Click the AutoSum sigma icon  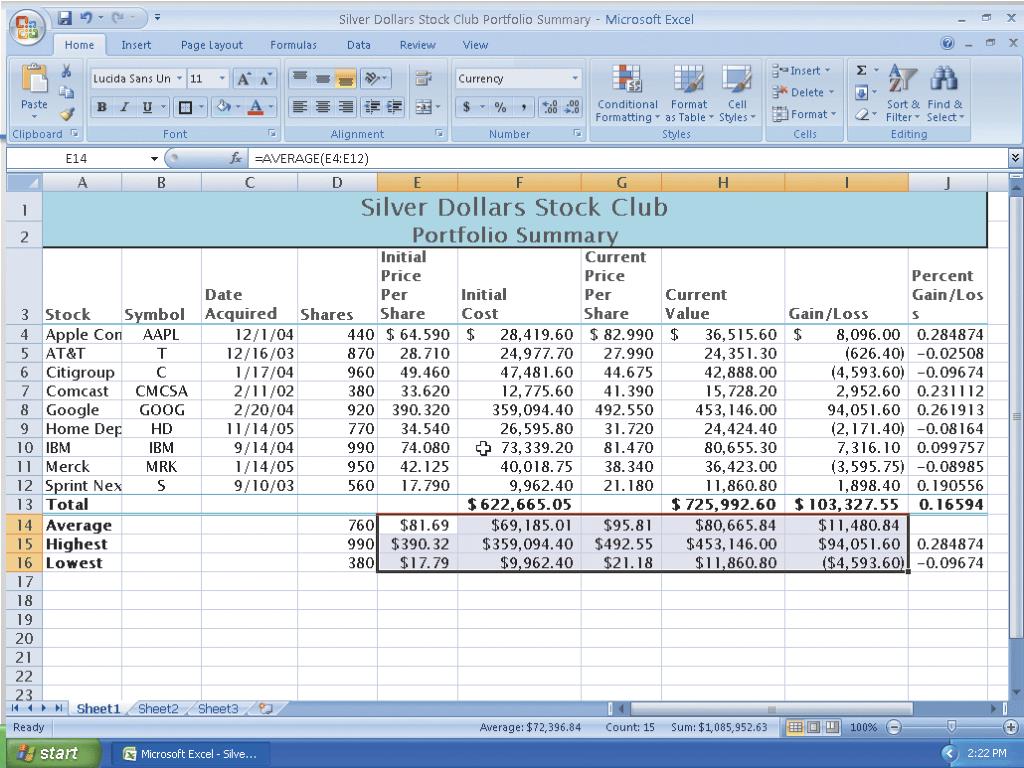click(x=861, y=71)
